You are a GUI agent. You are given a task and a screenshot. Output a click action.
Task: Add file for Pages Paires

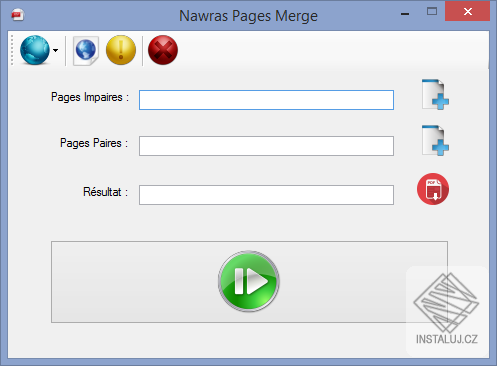(x=435, y=140)
